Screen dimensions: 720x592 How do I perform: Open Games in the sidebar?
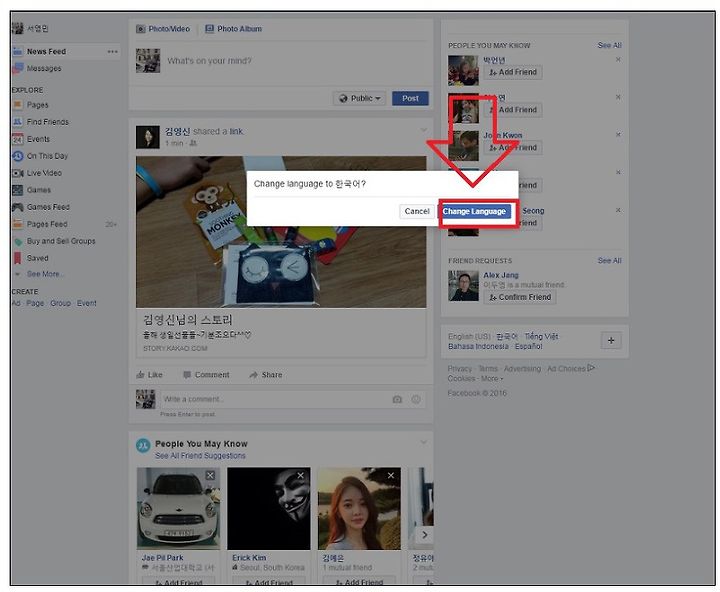point(39,190)
